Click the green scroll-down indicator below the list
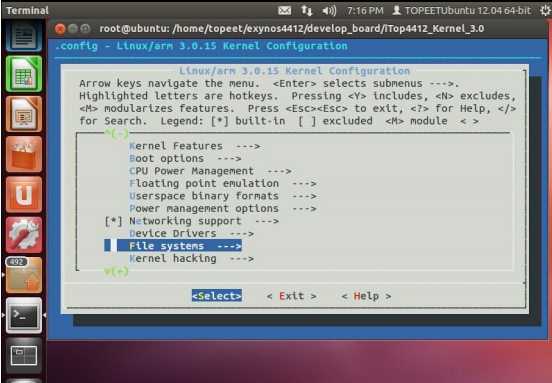This screenshot has height=383, width=552. (117, 271)
